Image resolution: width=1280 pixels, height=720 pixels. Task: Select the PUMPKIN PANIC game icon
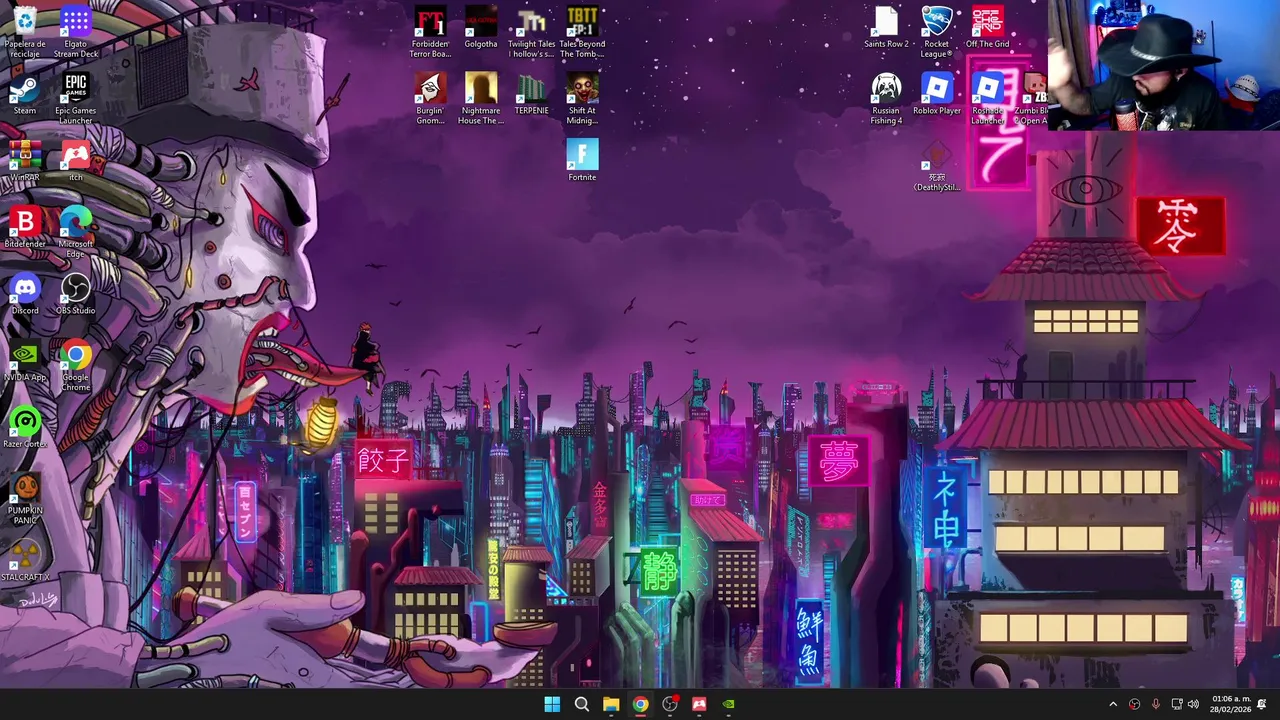click(25, 499)
